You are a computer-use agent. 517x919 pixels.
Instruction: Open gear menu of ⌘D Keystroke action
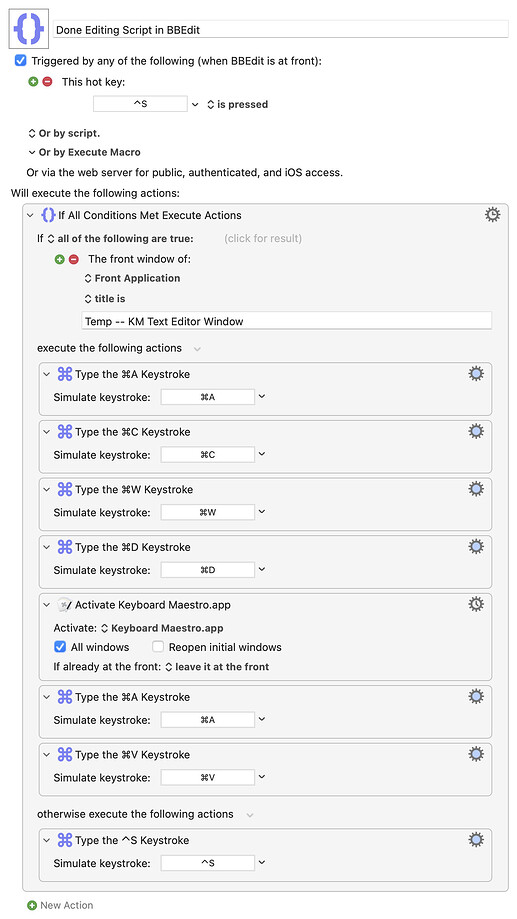point(476,547)
